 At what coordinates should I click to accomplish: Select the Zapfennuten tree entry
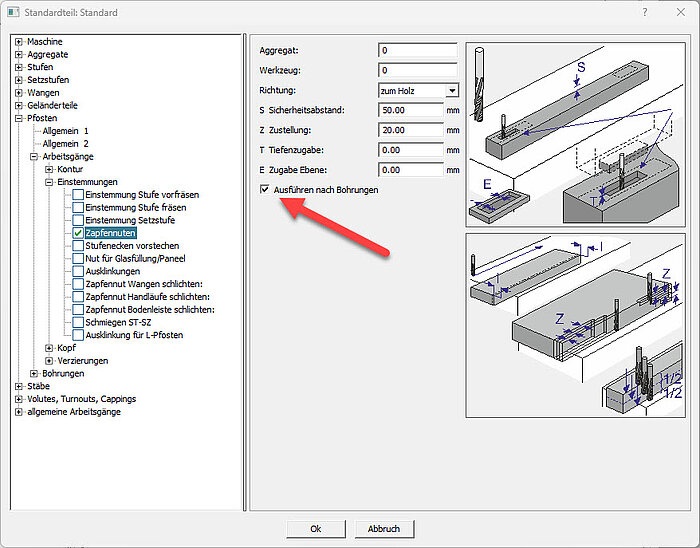pos(110,233)
